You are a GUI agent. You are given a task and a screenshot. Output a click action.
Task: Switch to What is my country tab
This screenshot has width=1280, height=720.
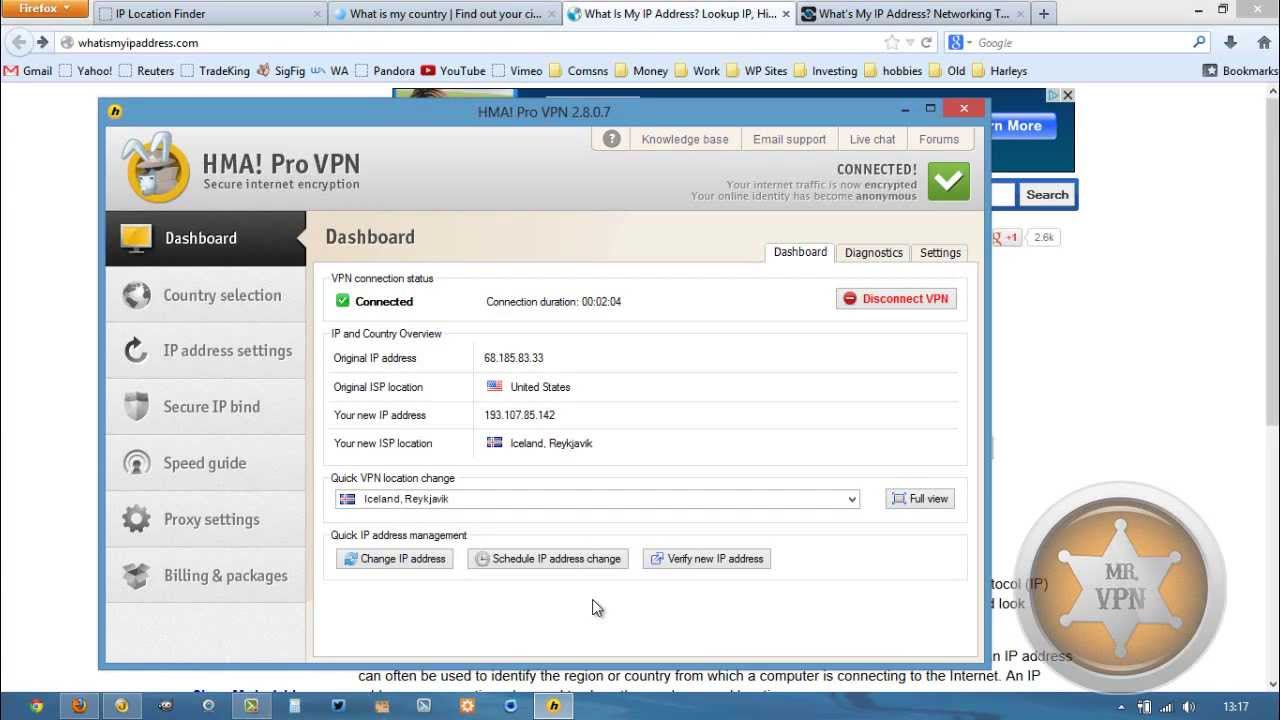[445, 14]
